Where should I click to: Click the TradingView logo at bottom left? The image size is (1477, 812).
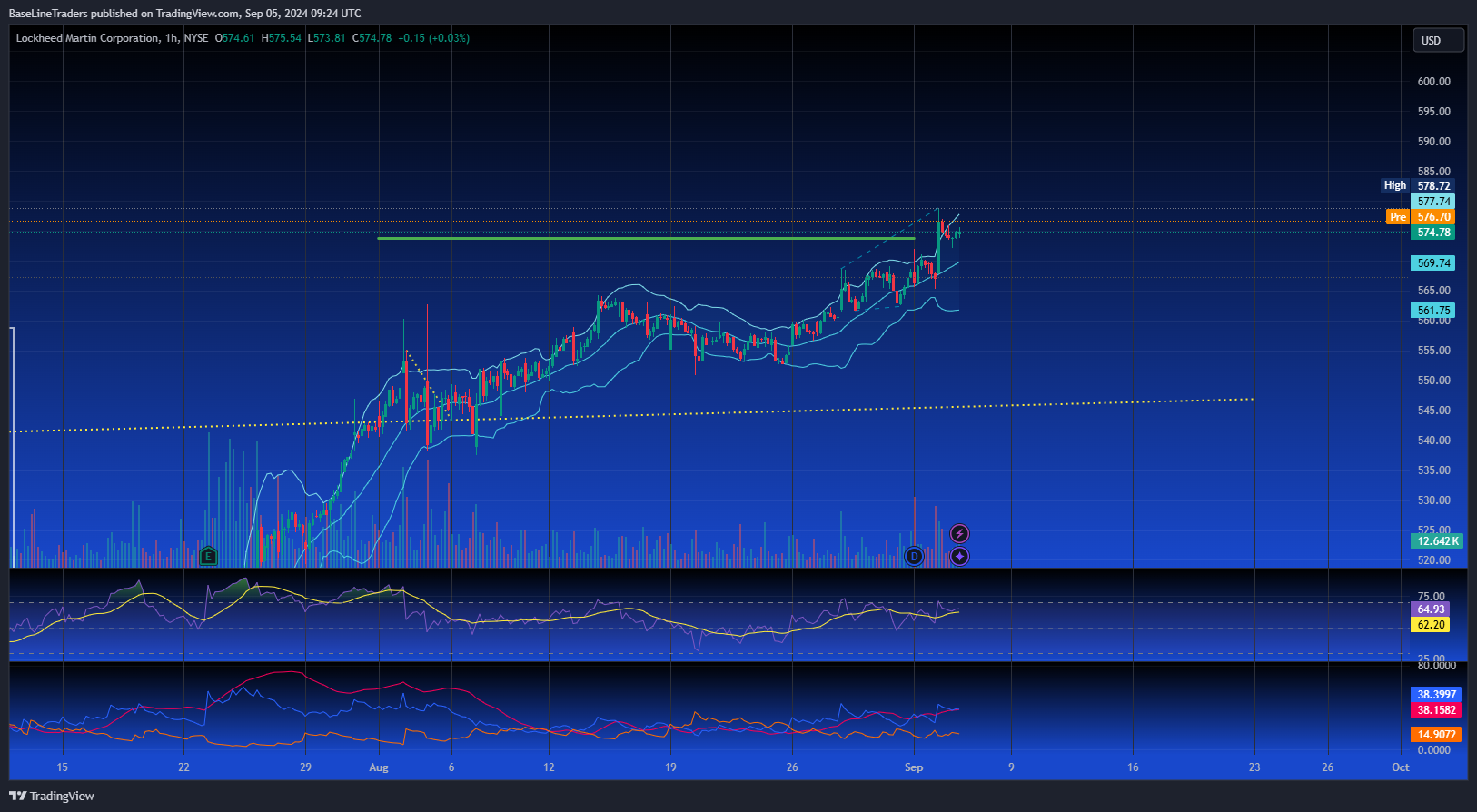[52, 796]
